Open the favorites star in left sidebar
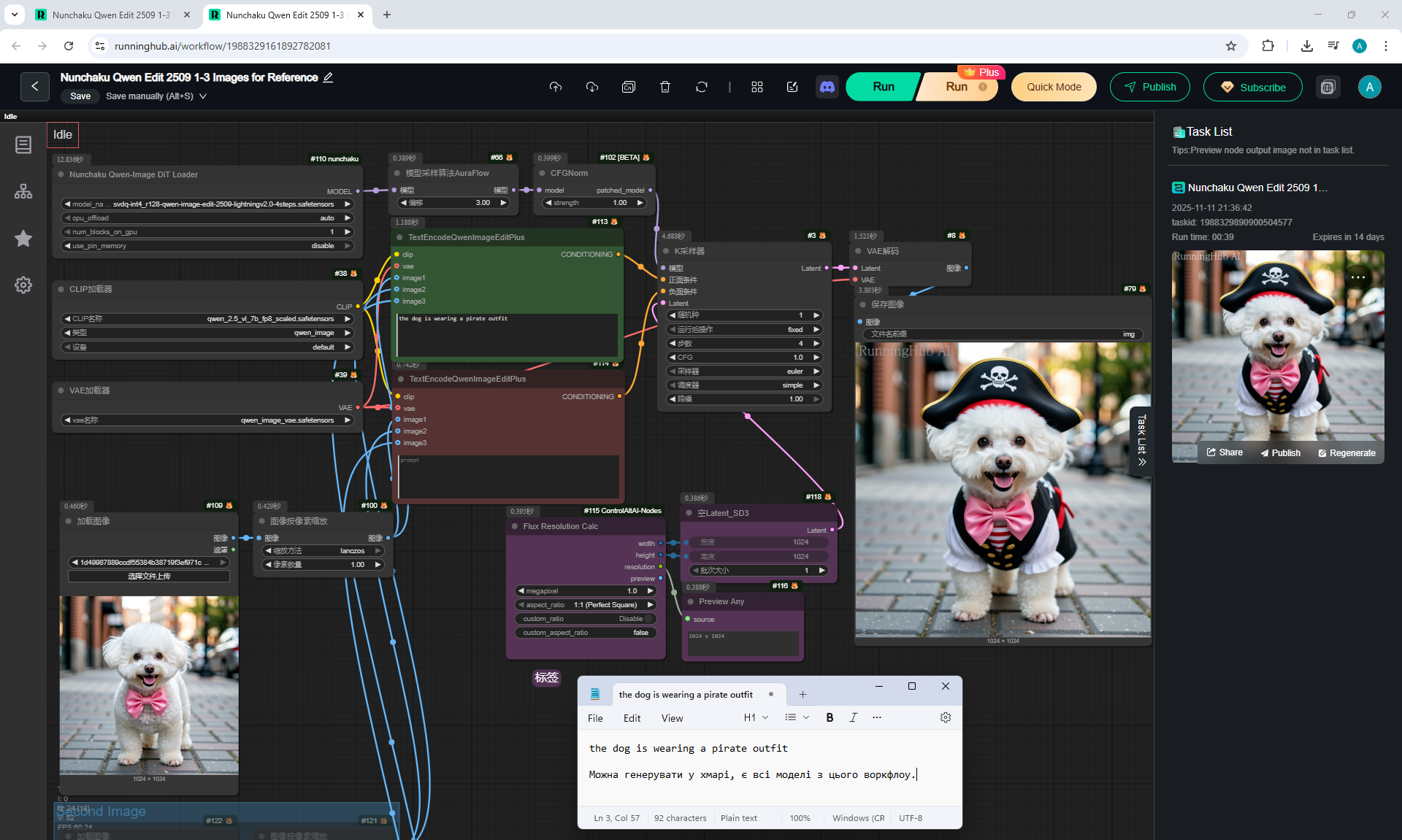This screenshot has height=840, width=1402. pyautogui.click(x=23, y=239)
